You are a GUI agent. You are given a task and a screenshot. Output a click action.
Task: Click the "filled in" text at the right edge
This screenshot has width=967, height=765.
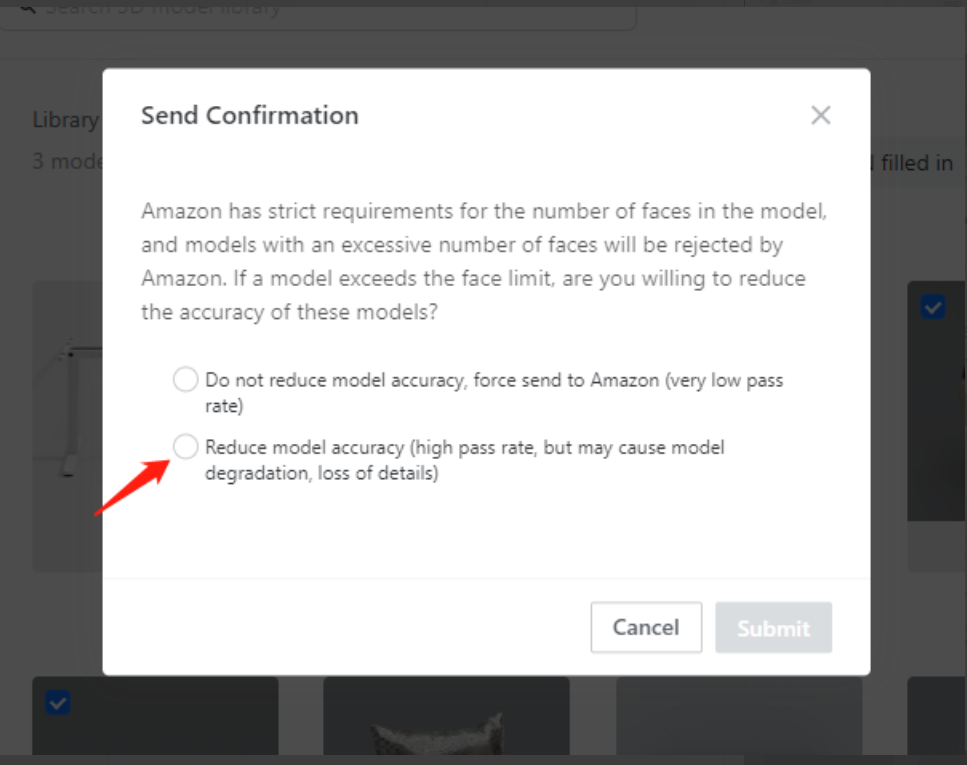point(915,162)
